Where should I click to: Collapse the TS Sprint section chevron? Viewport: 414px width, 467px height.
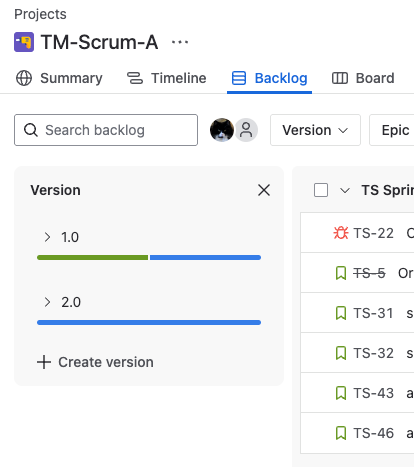[x=345, y=190]
